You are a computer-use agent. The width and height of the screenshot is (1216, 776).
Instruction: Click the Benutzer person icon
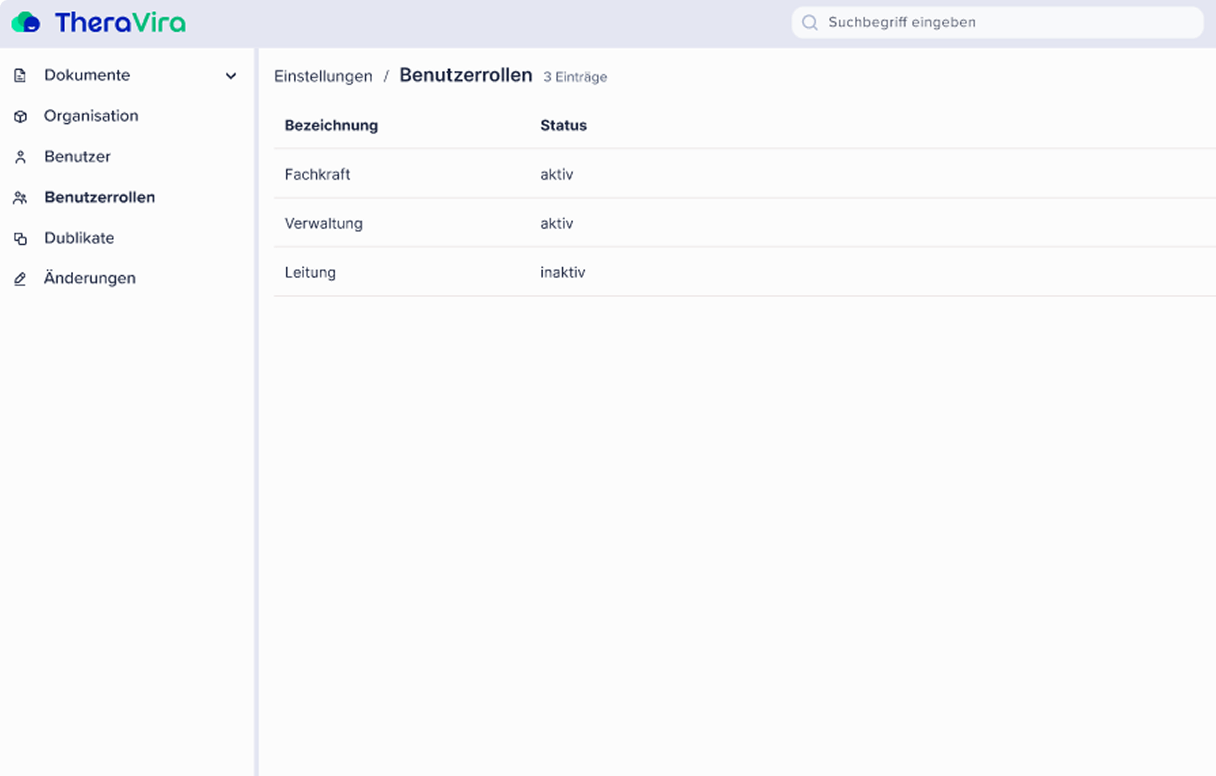click(20, 157)
